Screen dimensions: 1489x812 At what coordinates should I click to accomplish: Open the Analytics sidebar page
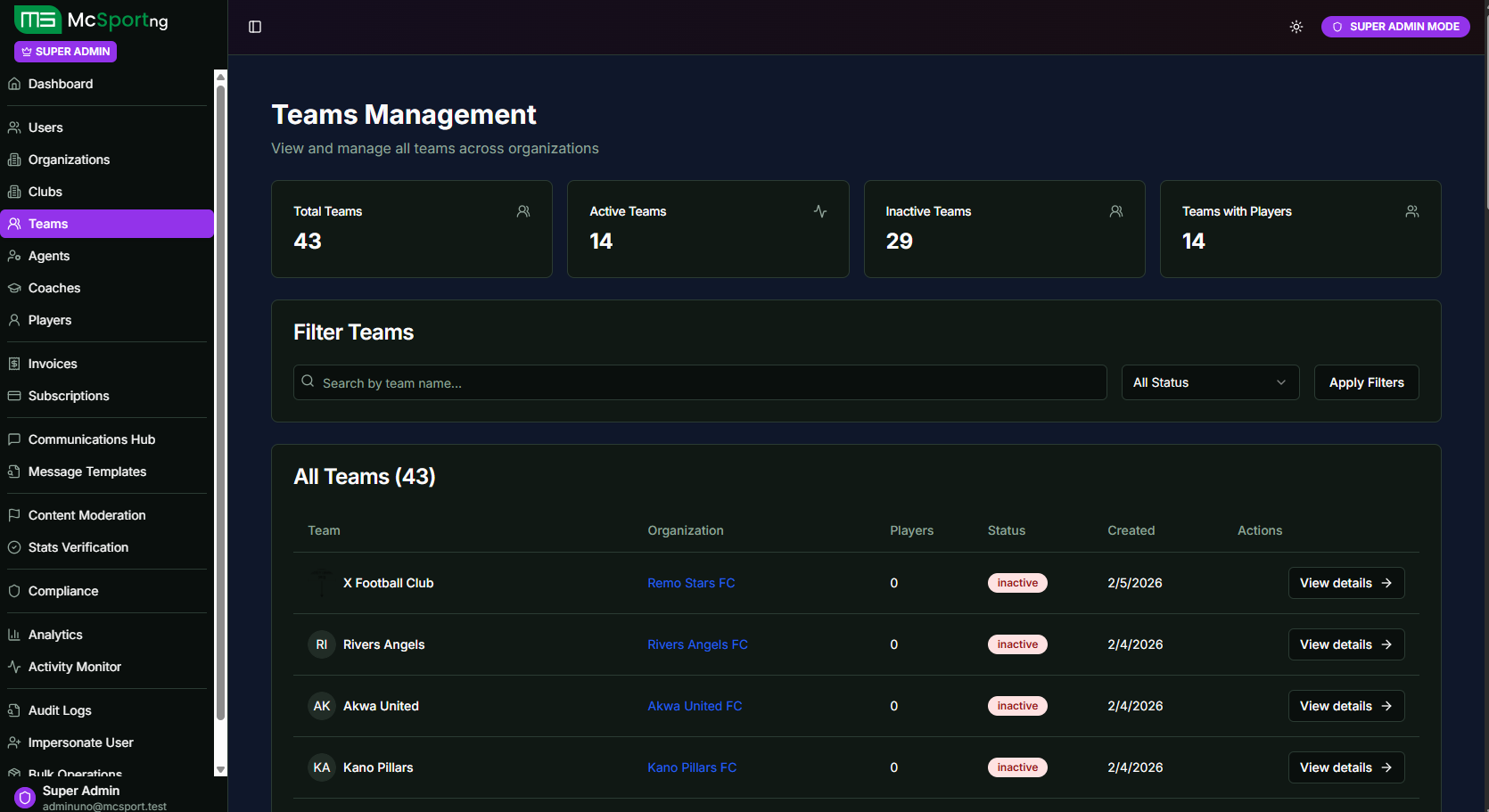(55, 635)
